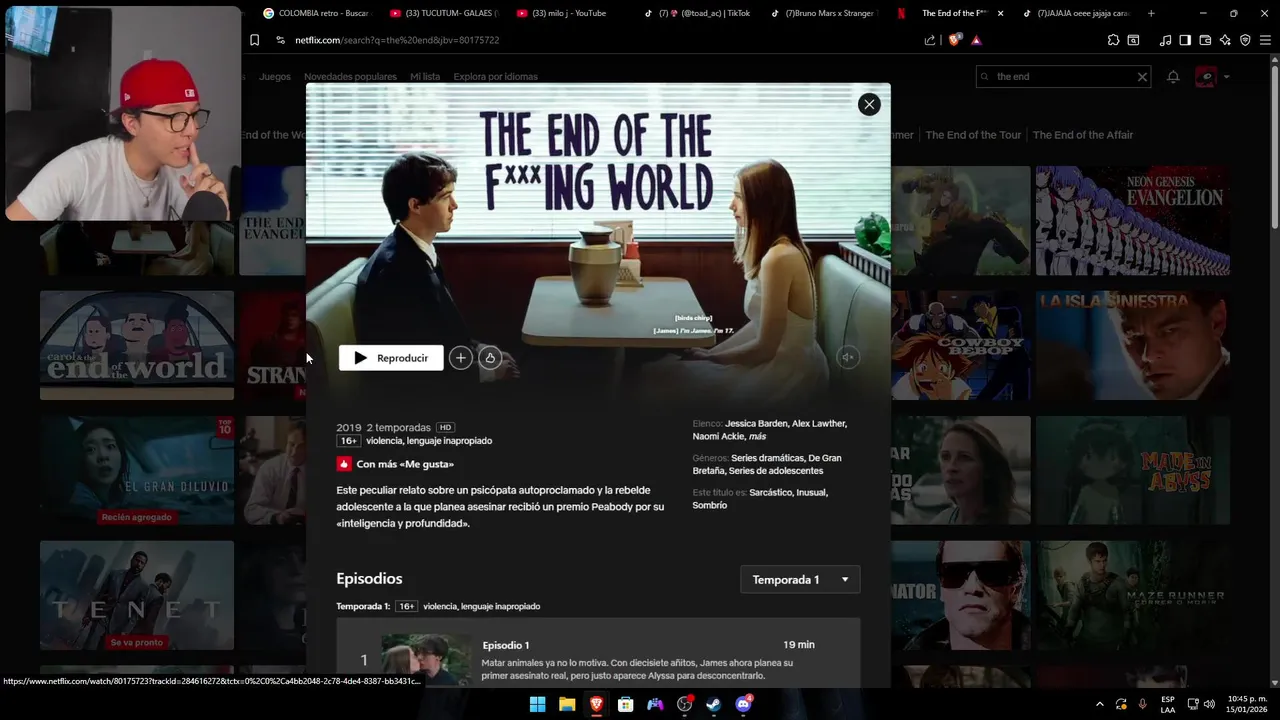Open Explora por idiomas navigation item
1280x720 pixels.
pyautogui.click(x=495, y=77)
